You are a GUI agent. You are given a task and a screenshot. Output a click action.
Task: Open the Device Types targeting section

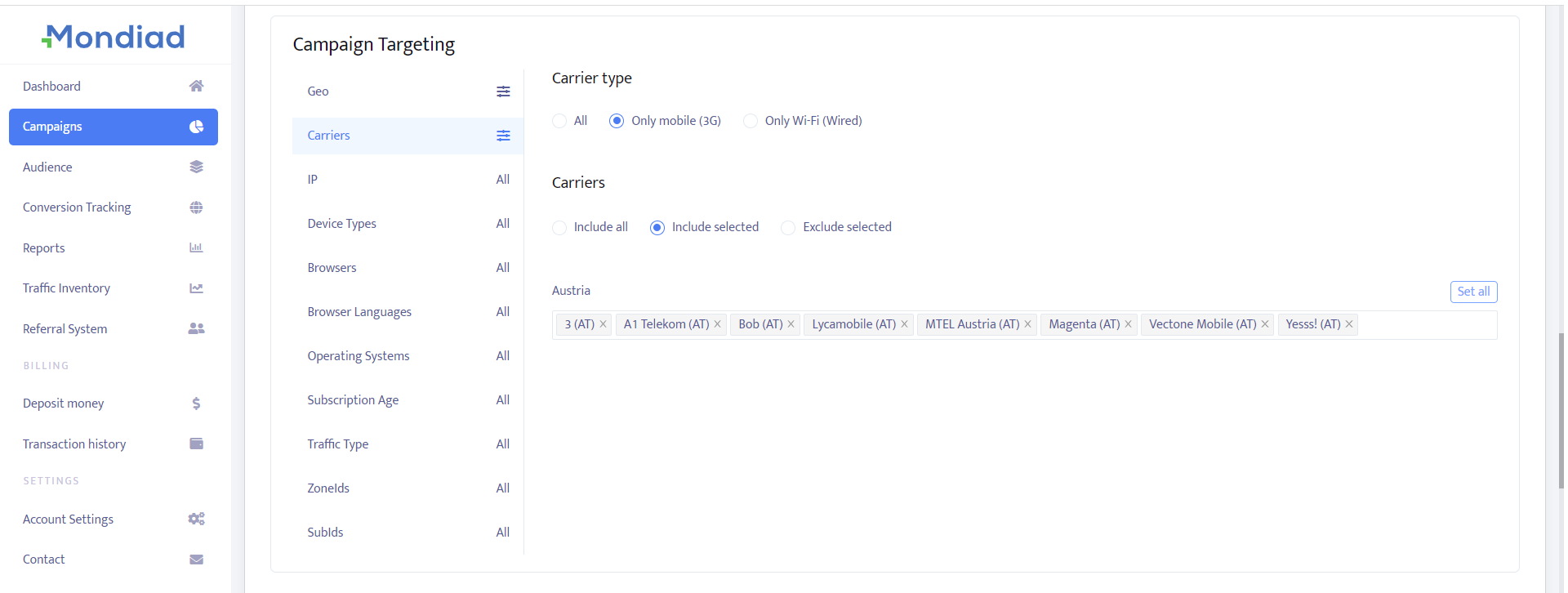[x=408, y=224]
